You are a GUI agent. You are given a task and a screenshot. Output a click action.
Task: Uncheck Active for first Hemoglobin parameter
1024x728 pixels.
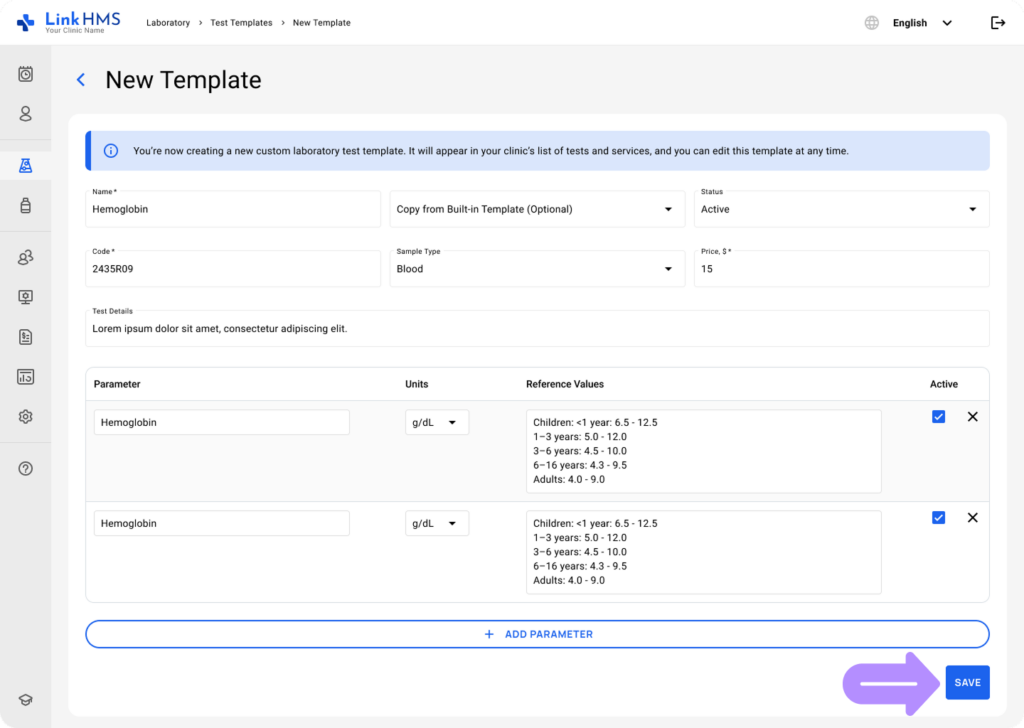tap(938, 417)
